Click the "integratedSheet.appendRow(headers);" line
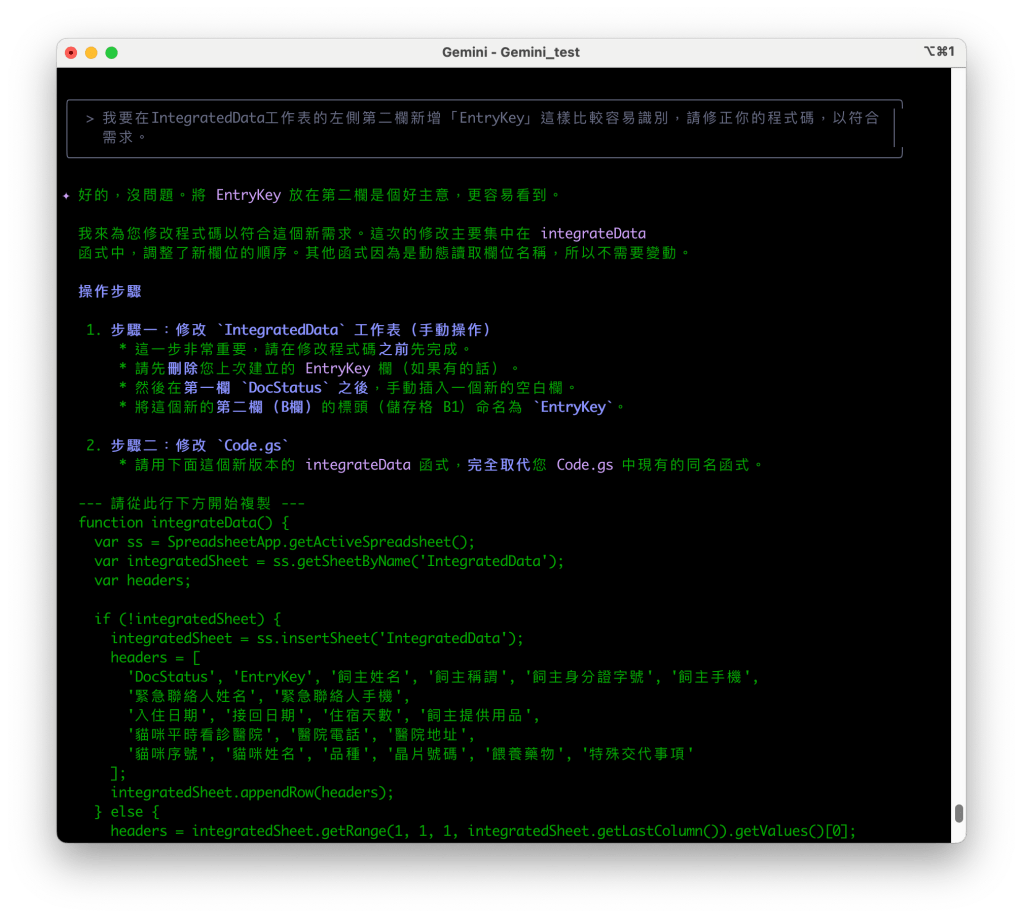Viewport: 1023px width, 918px height. pos(252,792)
